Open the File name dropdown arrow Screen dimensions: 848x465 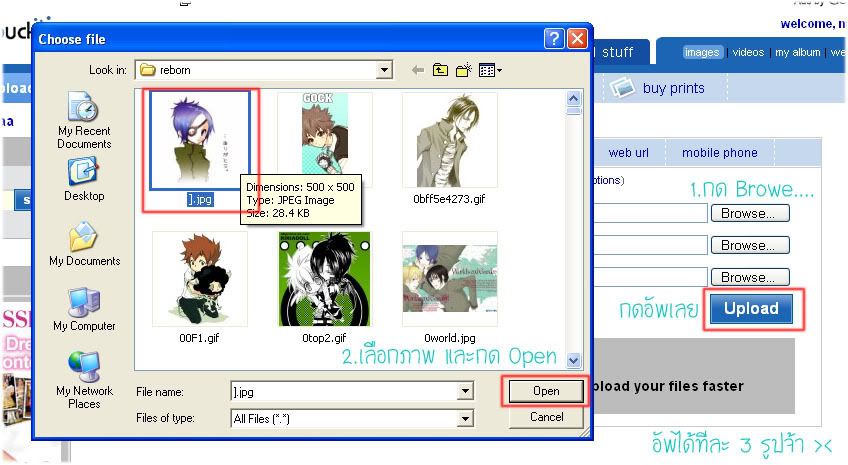tap(465, 391)
